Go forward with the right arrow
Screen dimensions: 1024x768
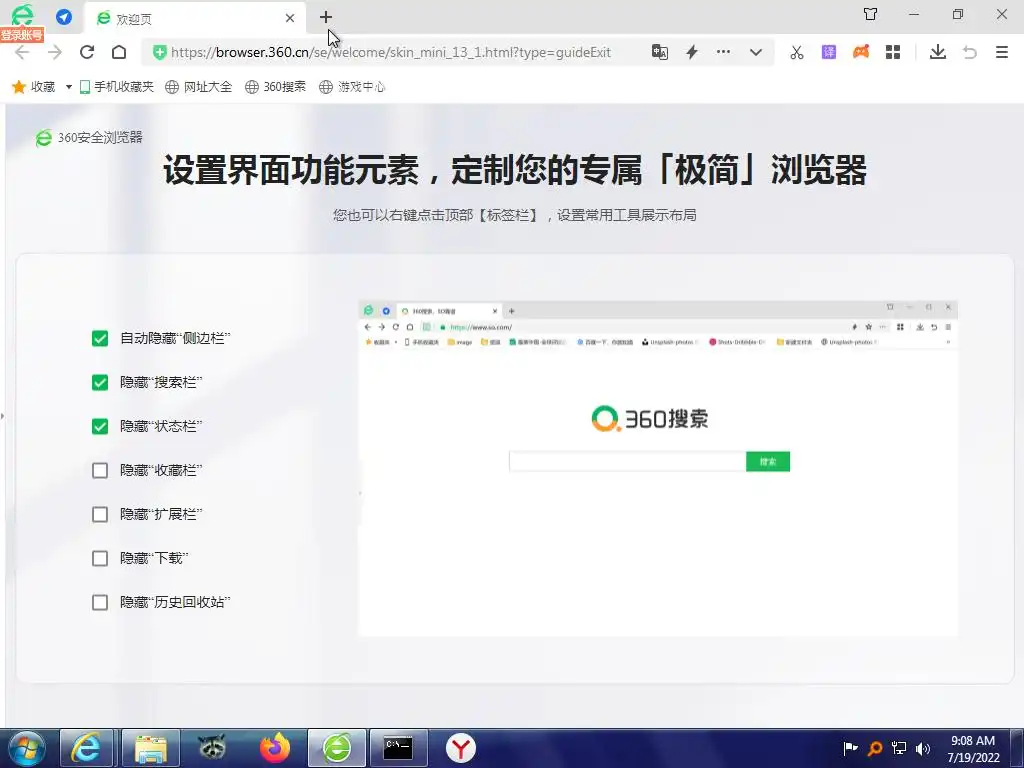(x=55, y=52)
